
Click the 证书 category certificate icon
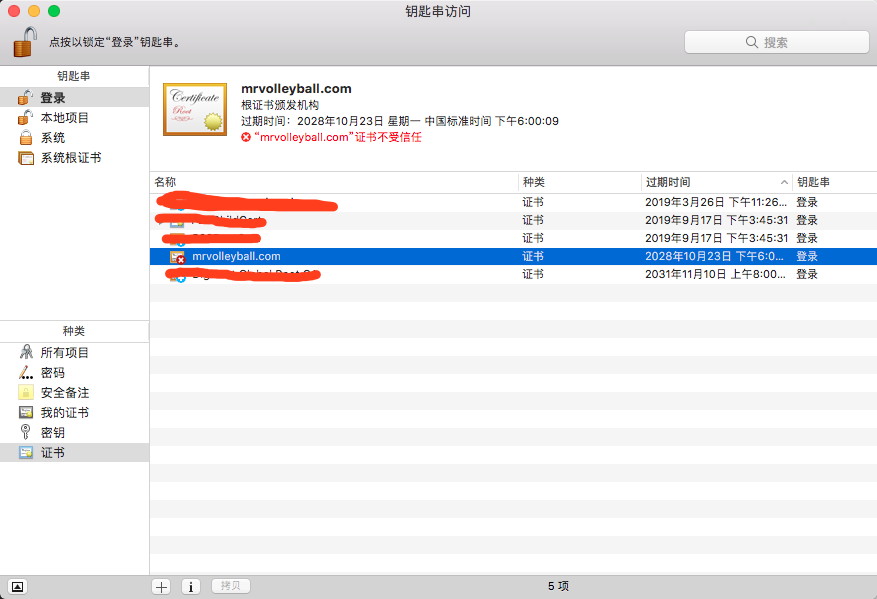26,452
